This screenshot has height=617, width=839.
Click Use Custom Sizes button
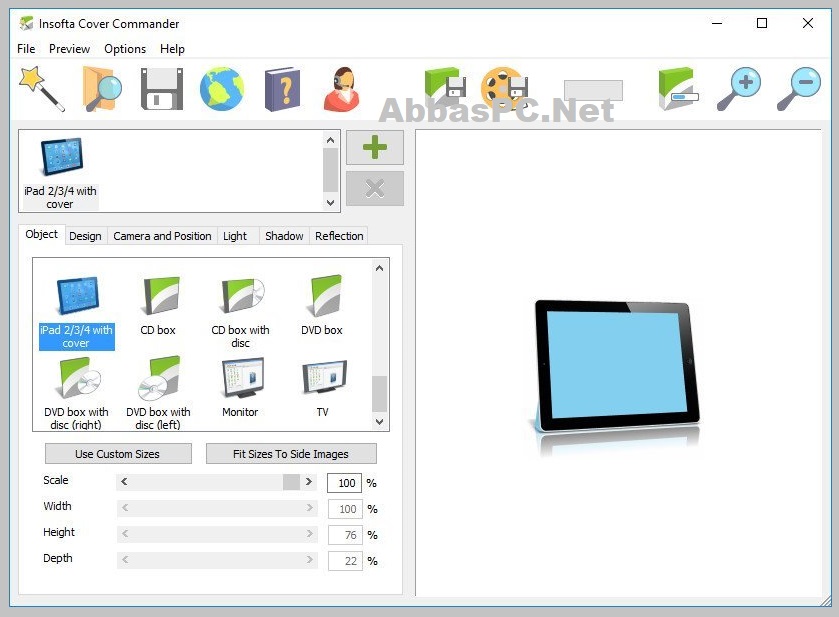[118, 454]
